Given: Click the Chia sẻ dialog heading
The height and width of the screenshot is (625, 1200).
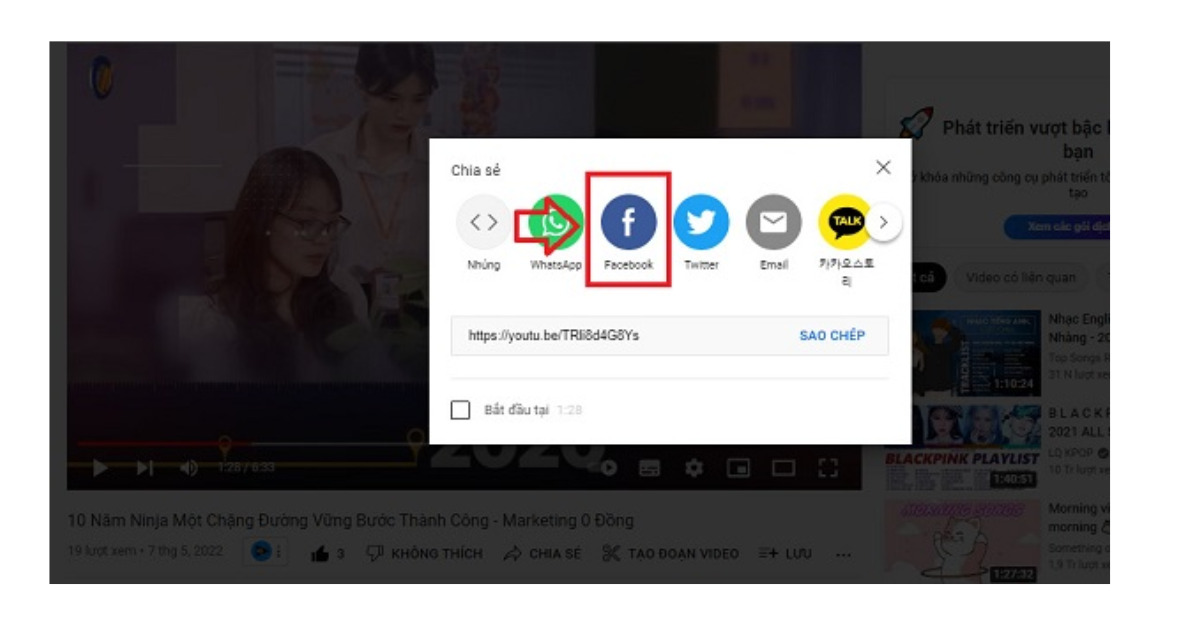Looking at the screenshot, I should click(476, 171).
